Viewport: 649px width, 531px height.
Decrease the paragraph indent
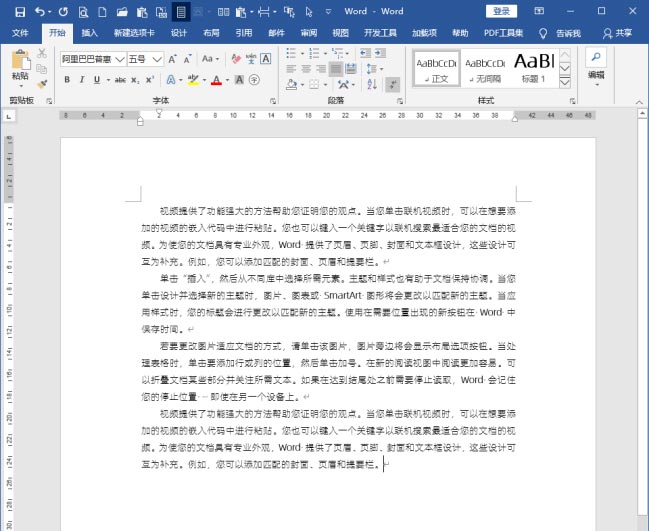pyautogui.click(x=365, y=53)
